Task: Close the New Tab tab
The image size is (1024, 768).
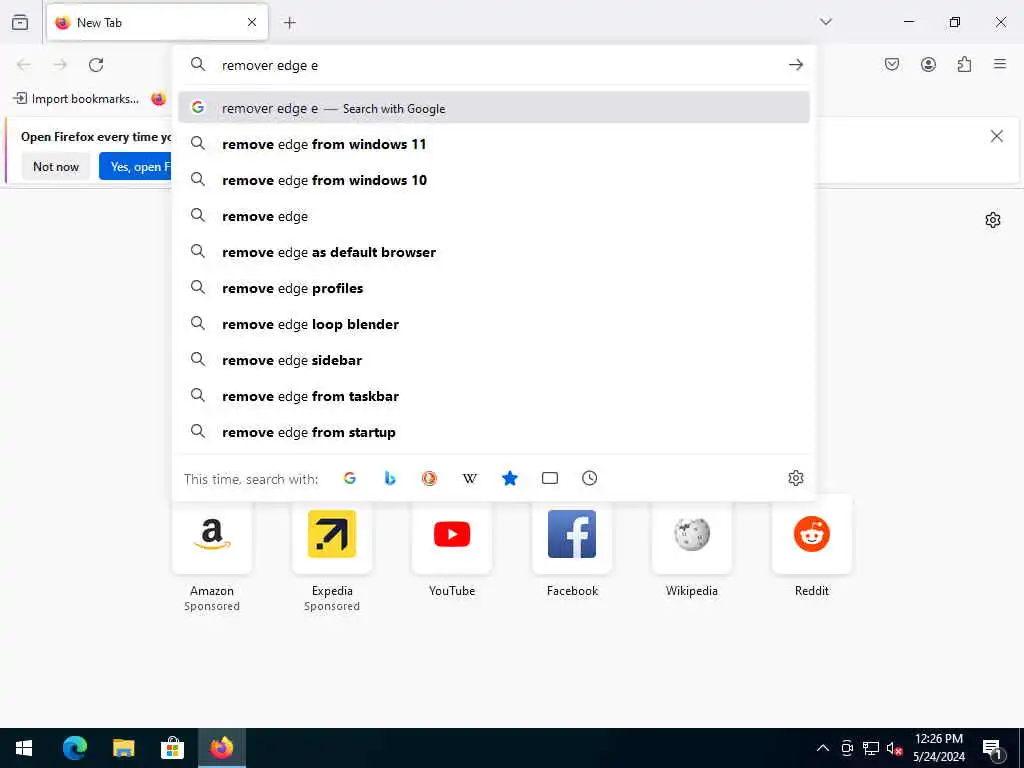Action: (x=252, y=22)
